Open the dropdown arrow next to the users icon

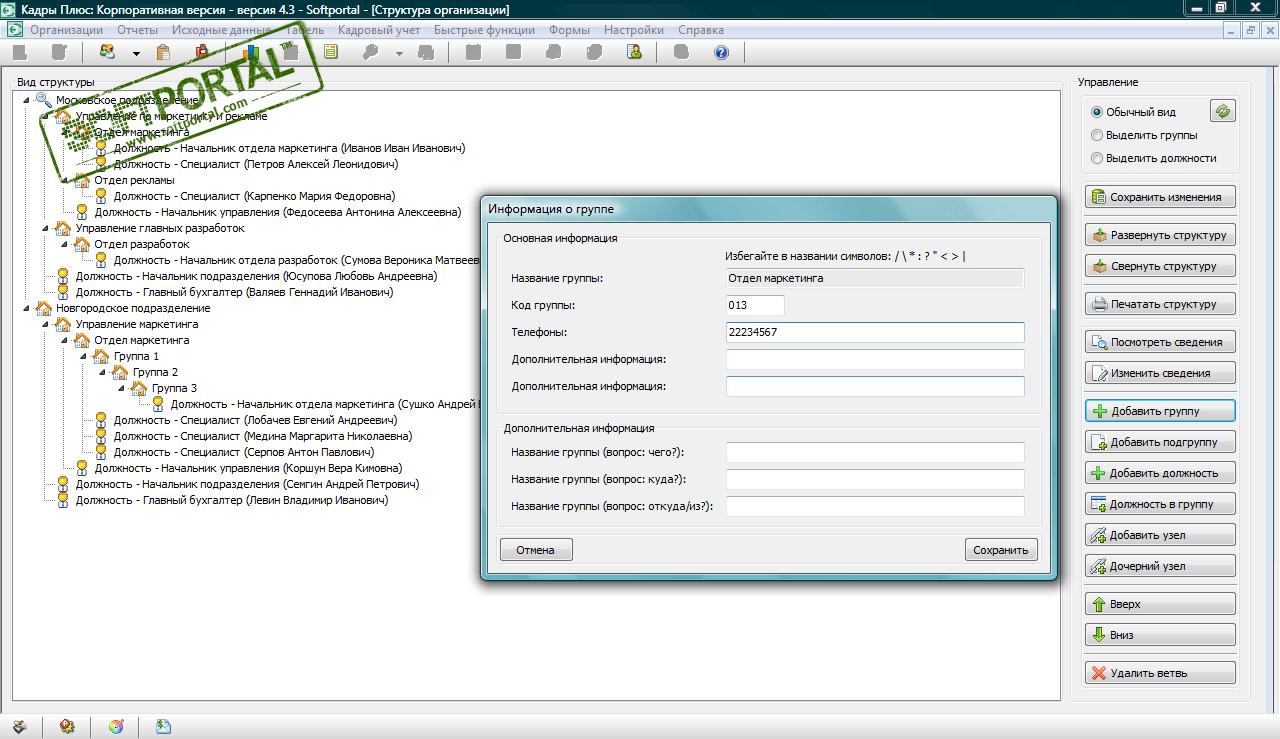(136, 53)
